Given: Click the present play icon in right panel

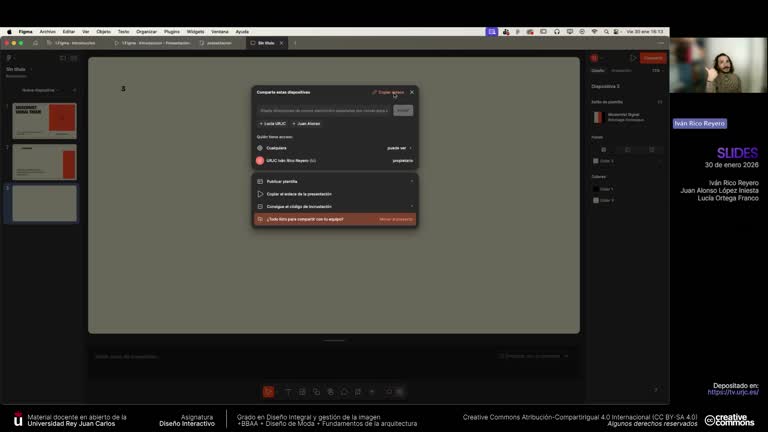Looking at the screenshot, I should pyautogui.click(x=633, y=58).
